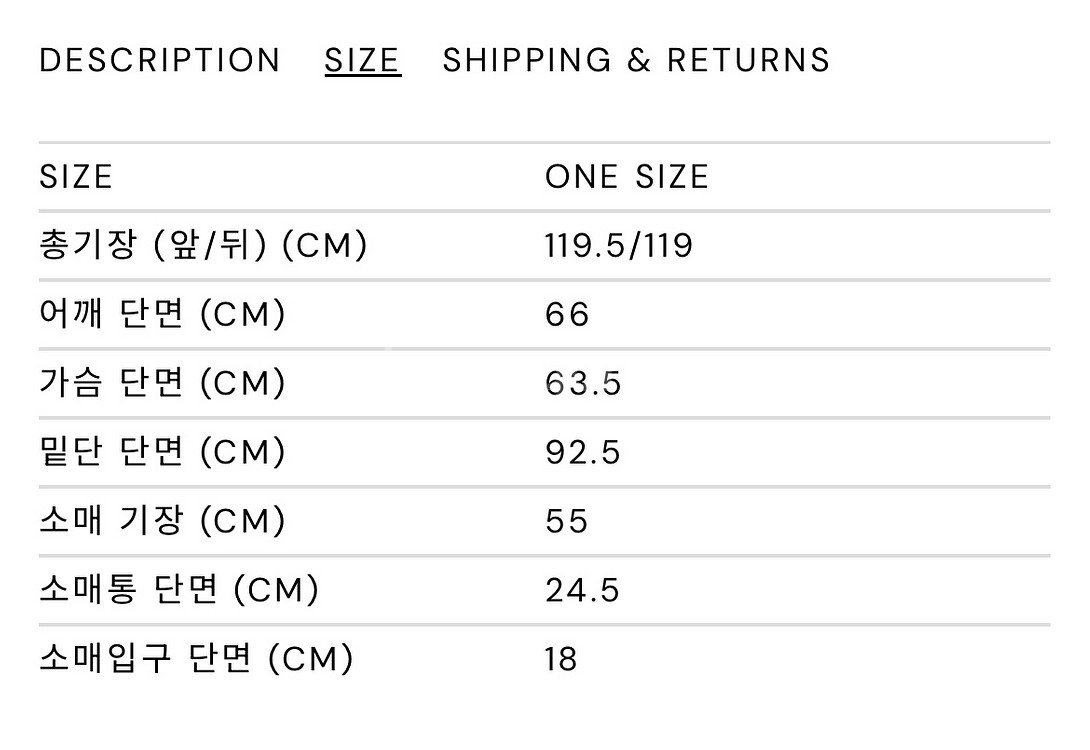
Task: Click the 92.5 measurement value
Action: [584, 452]
